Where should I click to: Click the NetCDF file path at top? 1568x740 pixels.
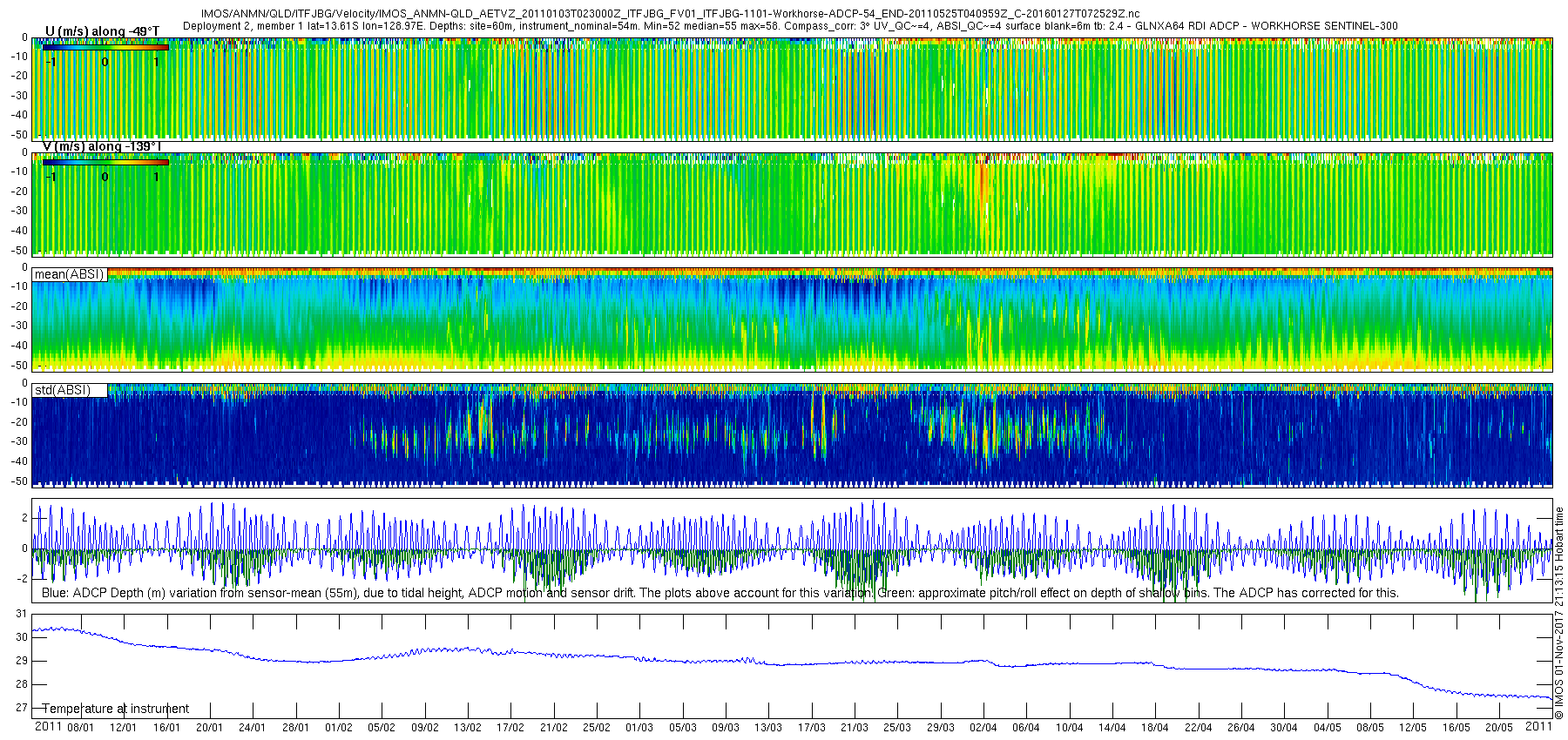(x=669, y=14)
